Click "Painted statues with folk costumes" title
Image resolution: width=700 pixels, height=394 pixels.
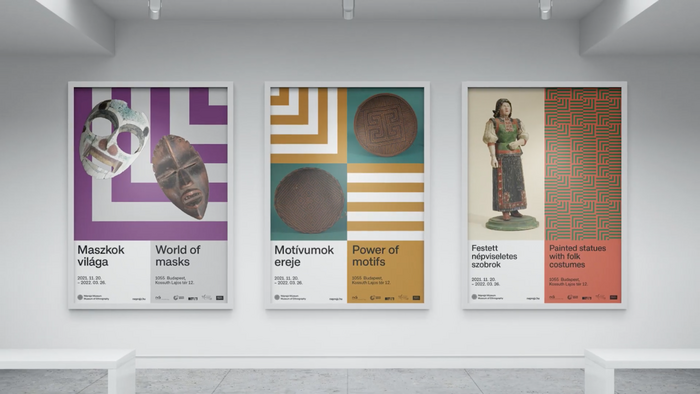[577, 256]
